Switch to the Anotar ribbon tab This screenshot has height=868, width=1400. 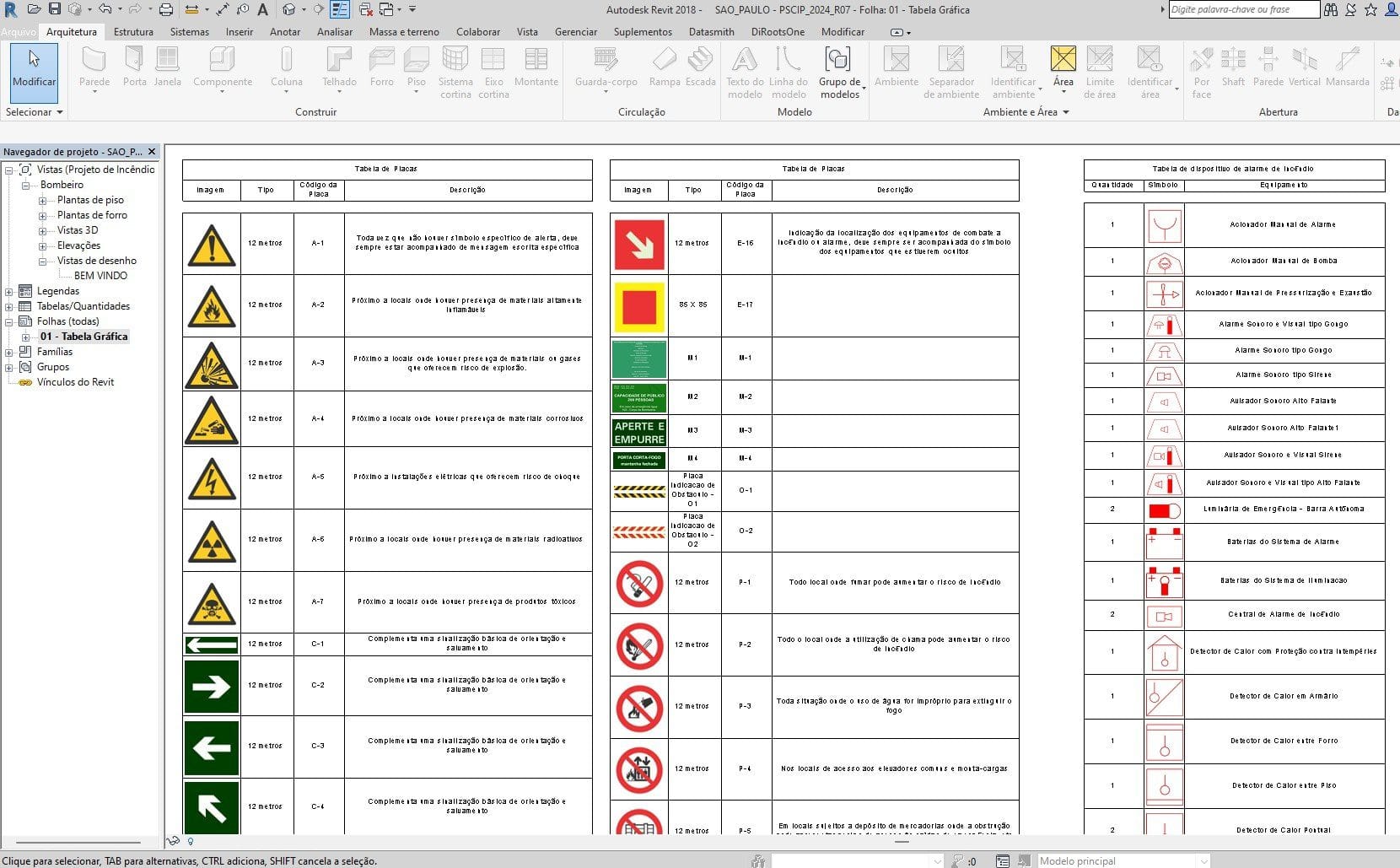point(284,32)
